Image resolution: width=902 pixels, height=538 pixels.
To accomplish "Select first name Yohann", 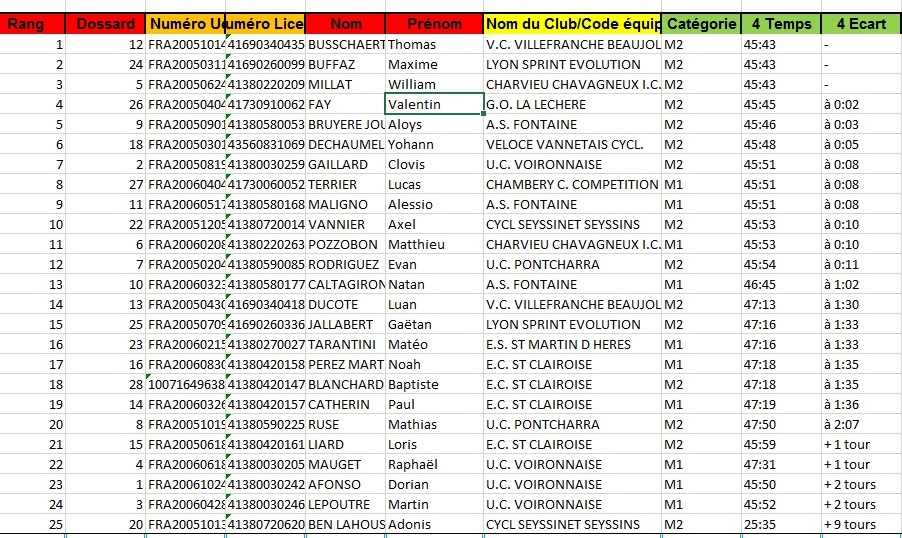I will coord(434,144).
